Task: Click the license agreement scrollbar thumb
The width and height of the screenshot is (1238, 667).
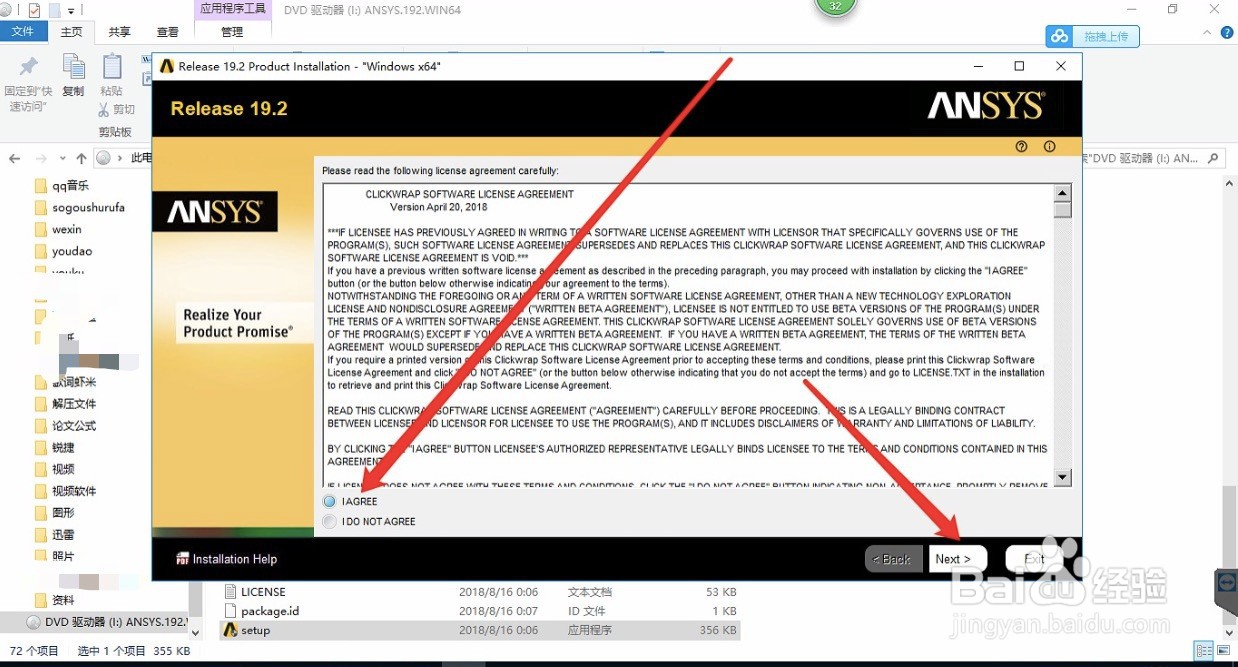Action: 1063,210
